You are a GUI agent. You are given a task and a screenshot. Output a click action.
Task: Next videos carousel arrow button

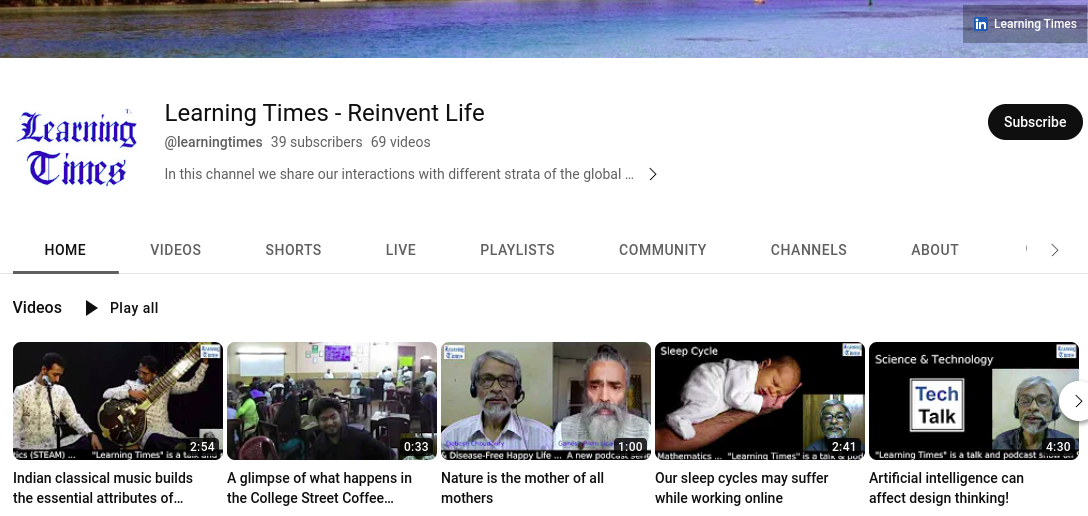1076,401
